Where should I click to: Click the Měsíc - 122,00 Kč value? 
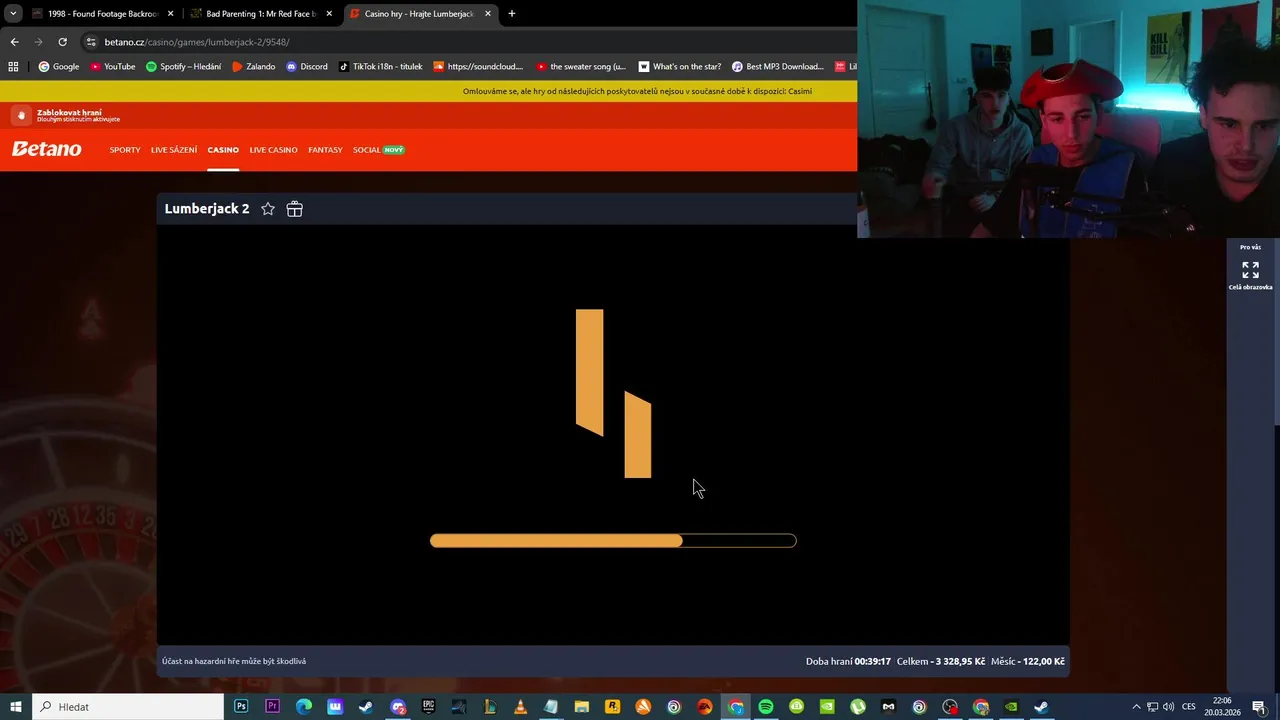click(1027, 661)
